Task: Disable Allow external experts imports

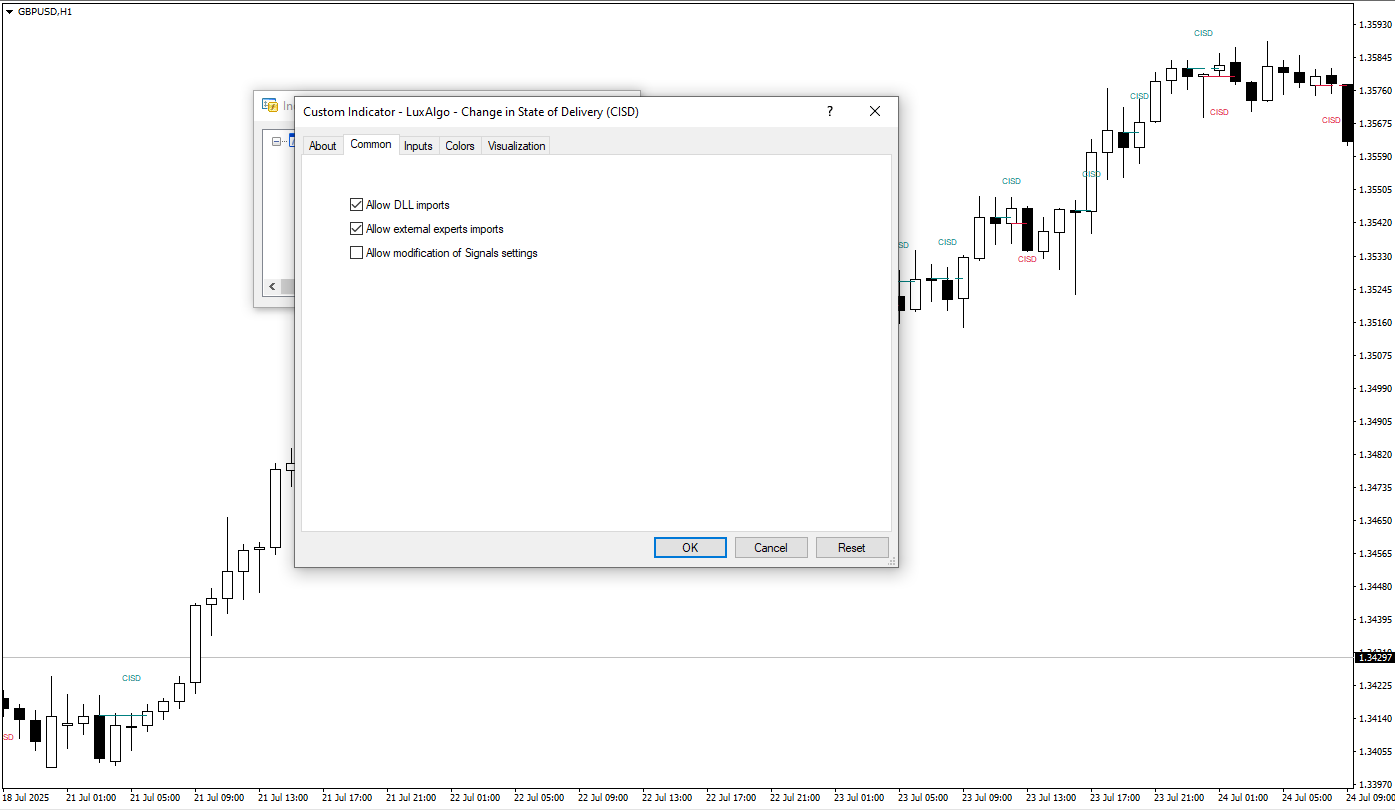Action: coord(357,229)
